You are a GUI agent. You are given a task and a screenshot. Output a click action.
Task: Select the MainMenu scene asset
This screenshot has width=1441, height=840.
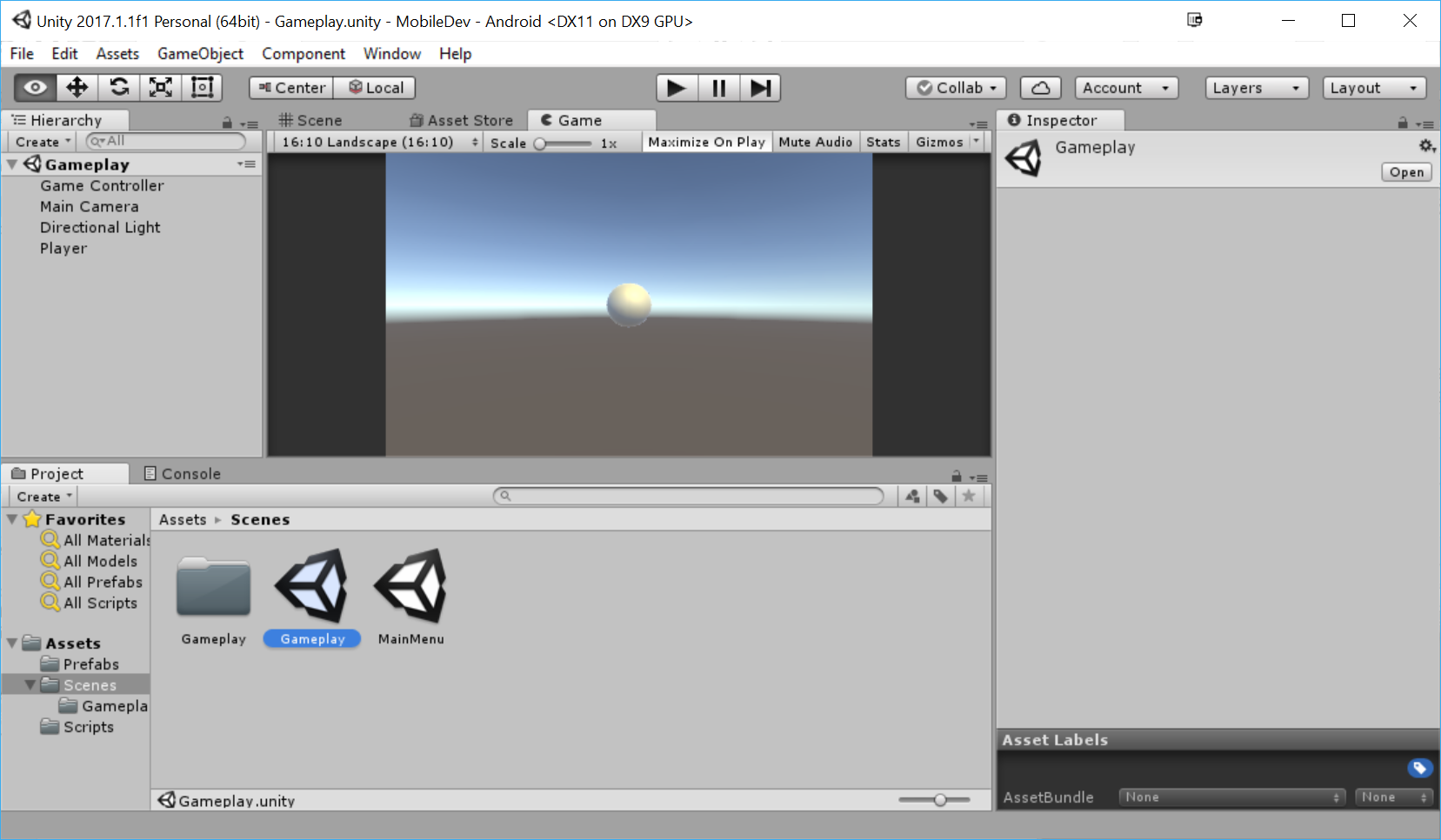(411, 586)
